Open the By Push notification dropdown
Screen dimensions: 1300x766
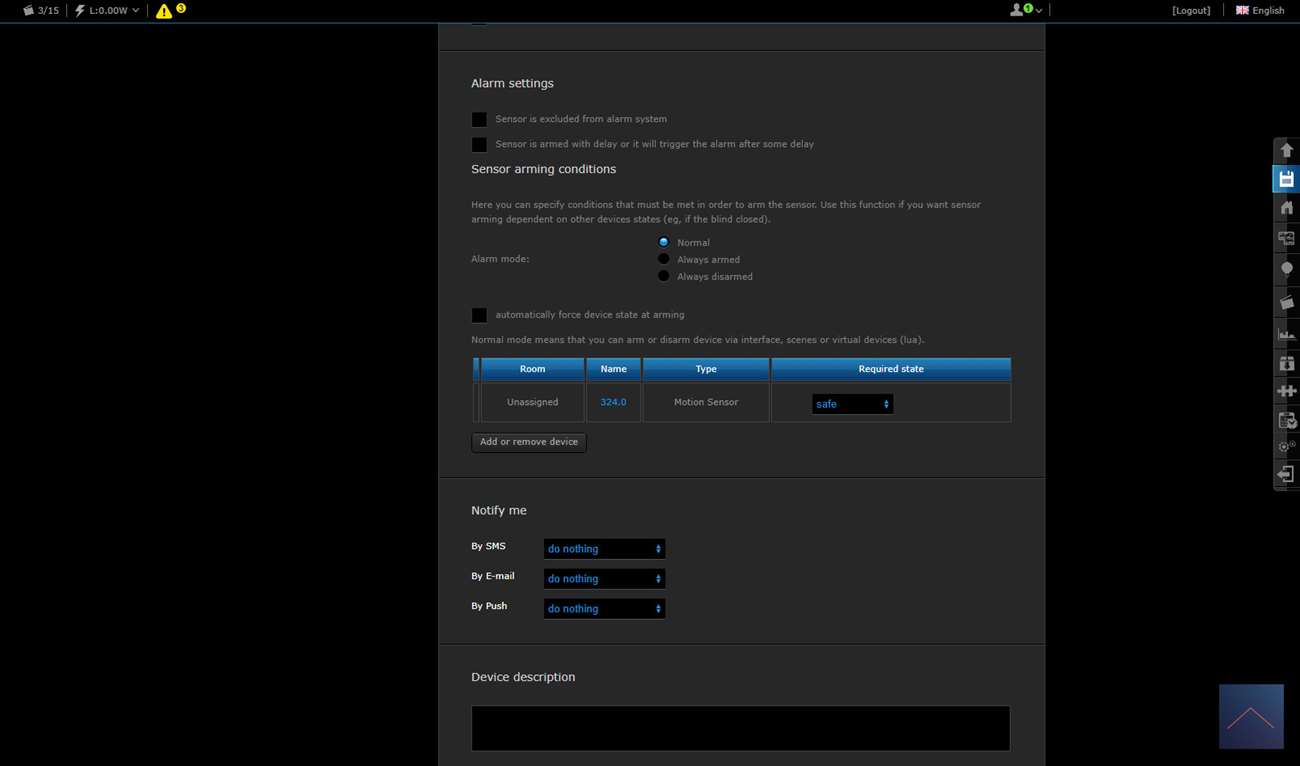[x=604, y=609]
